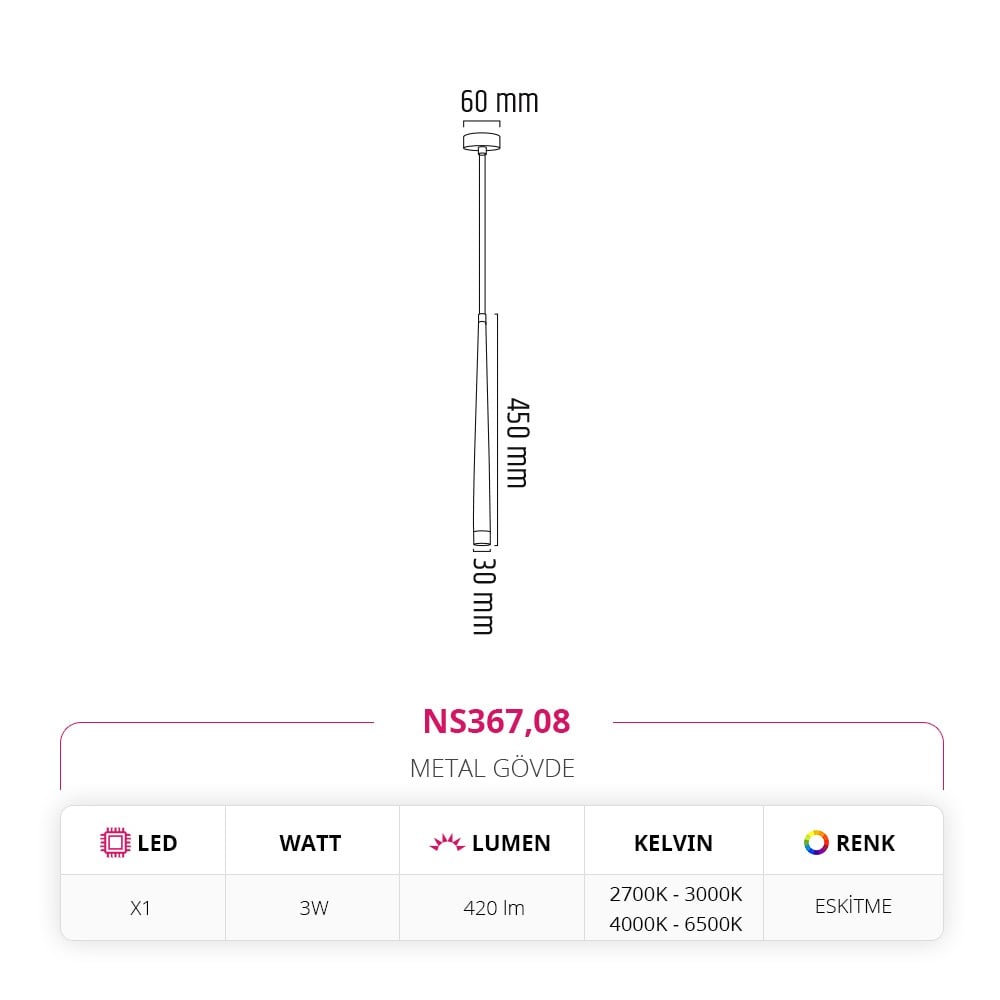1000x1000 pixels.
Task: Click the KELVIN column header
Action: 673,843
